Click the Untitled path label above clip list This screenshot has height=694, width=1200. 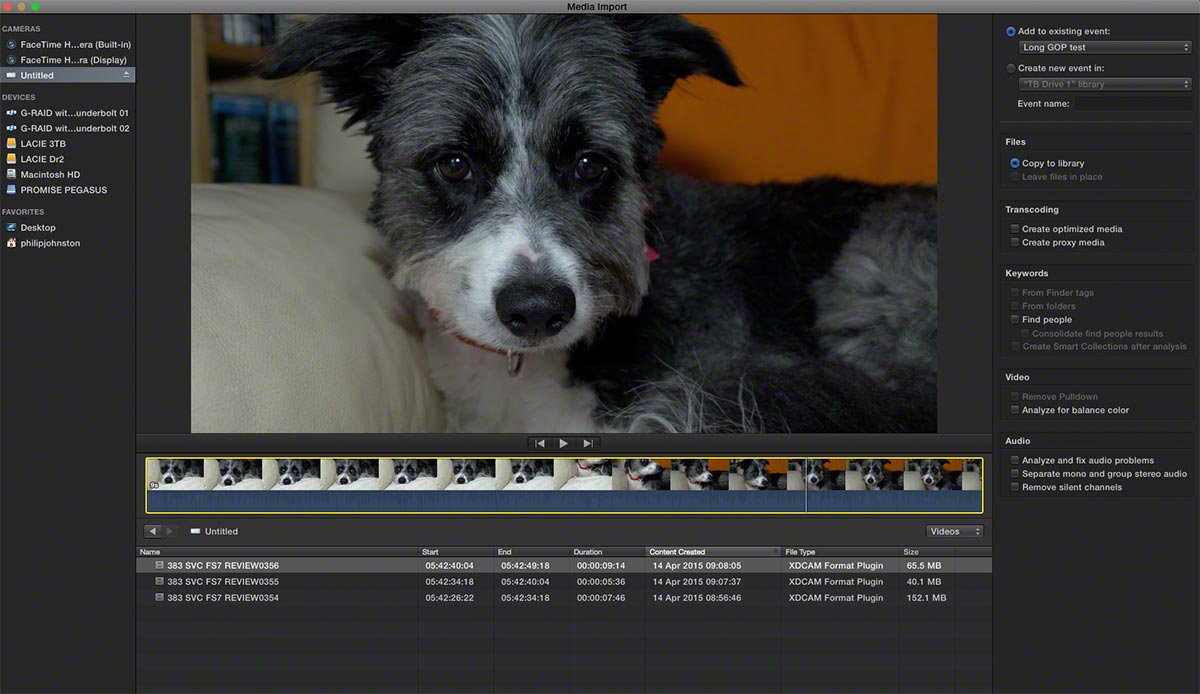coord(221,531)
